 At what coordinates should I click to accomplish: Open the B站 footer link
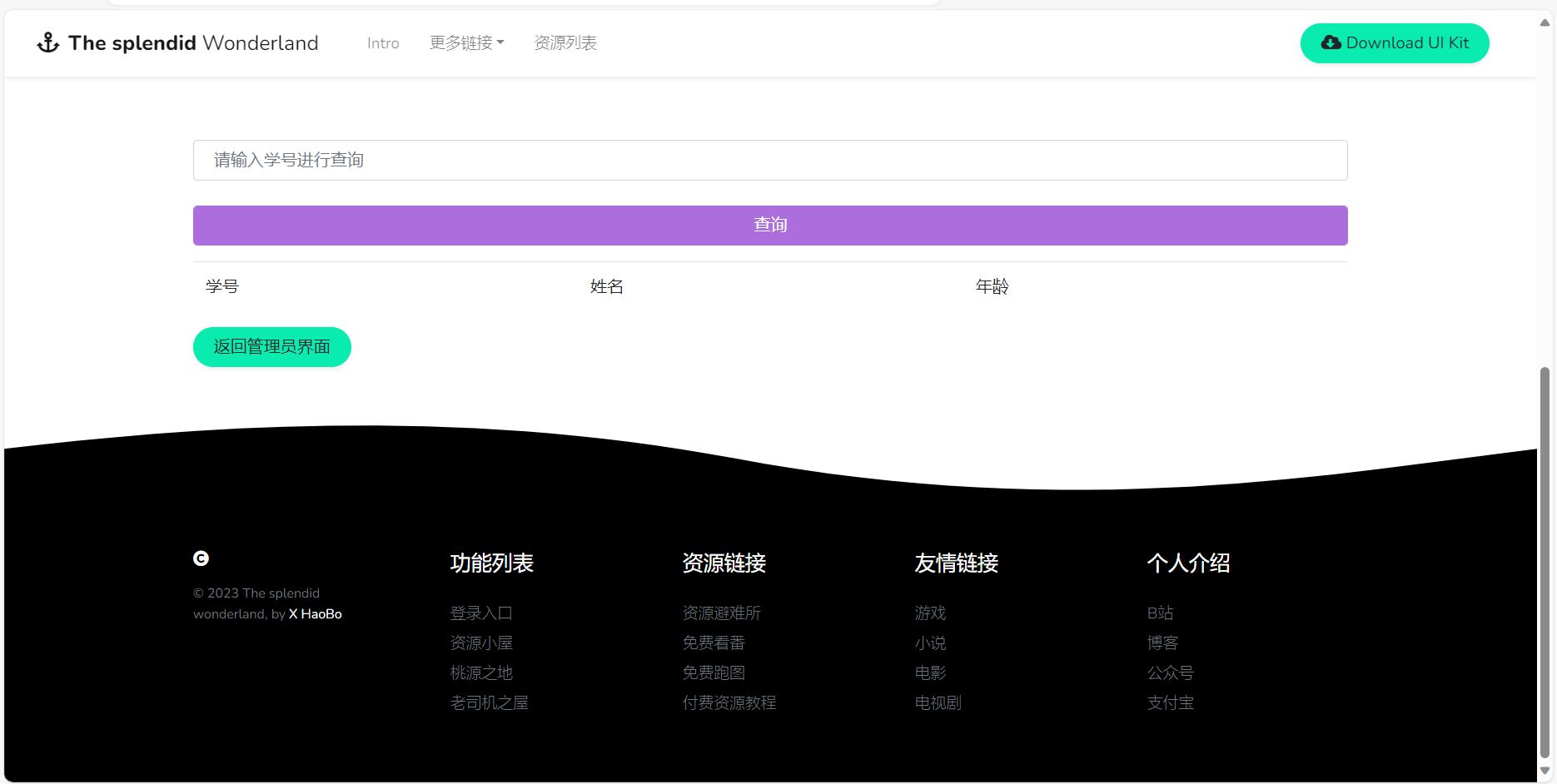[1161, 613]
